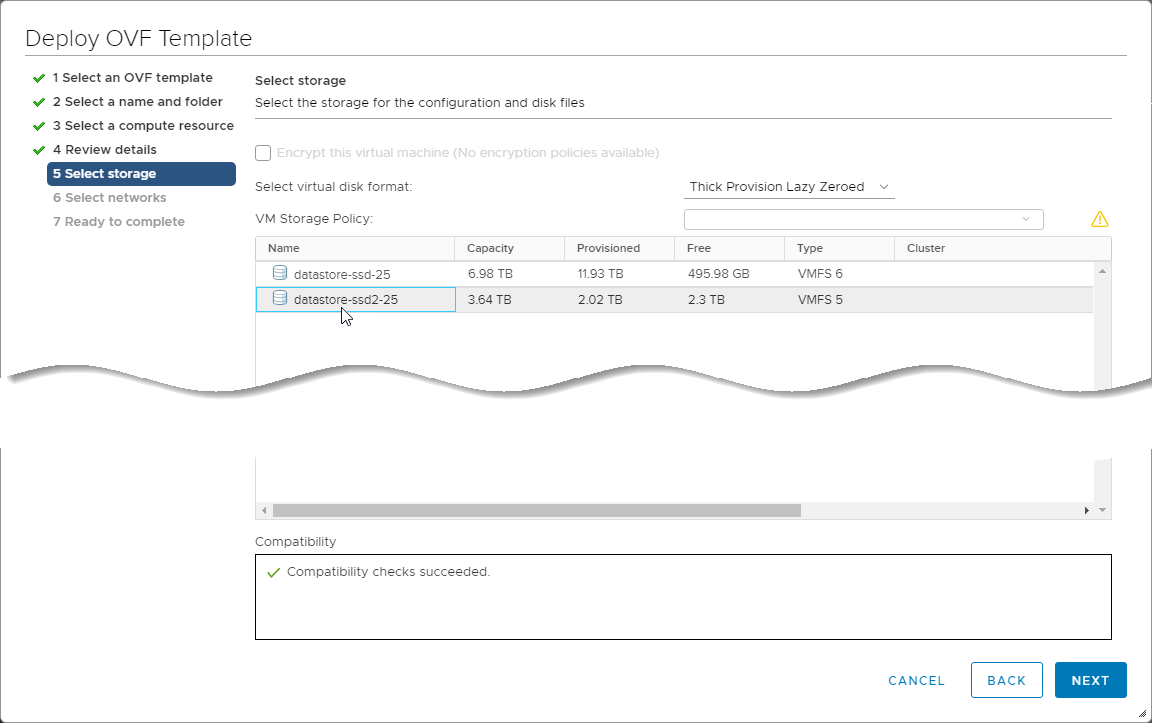1152x723 pixels.
Task: Click the horizontal scrollbar thumb
Action: [x=537, y=511]
